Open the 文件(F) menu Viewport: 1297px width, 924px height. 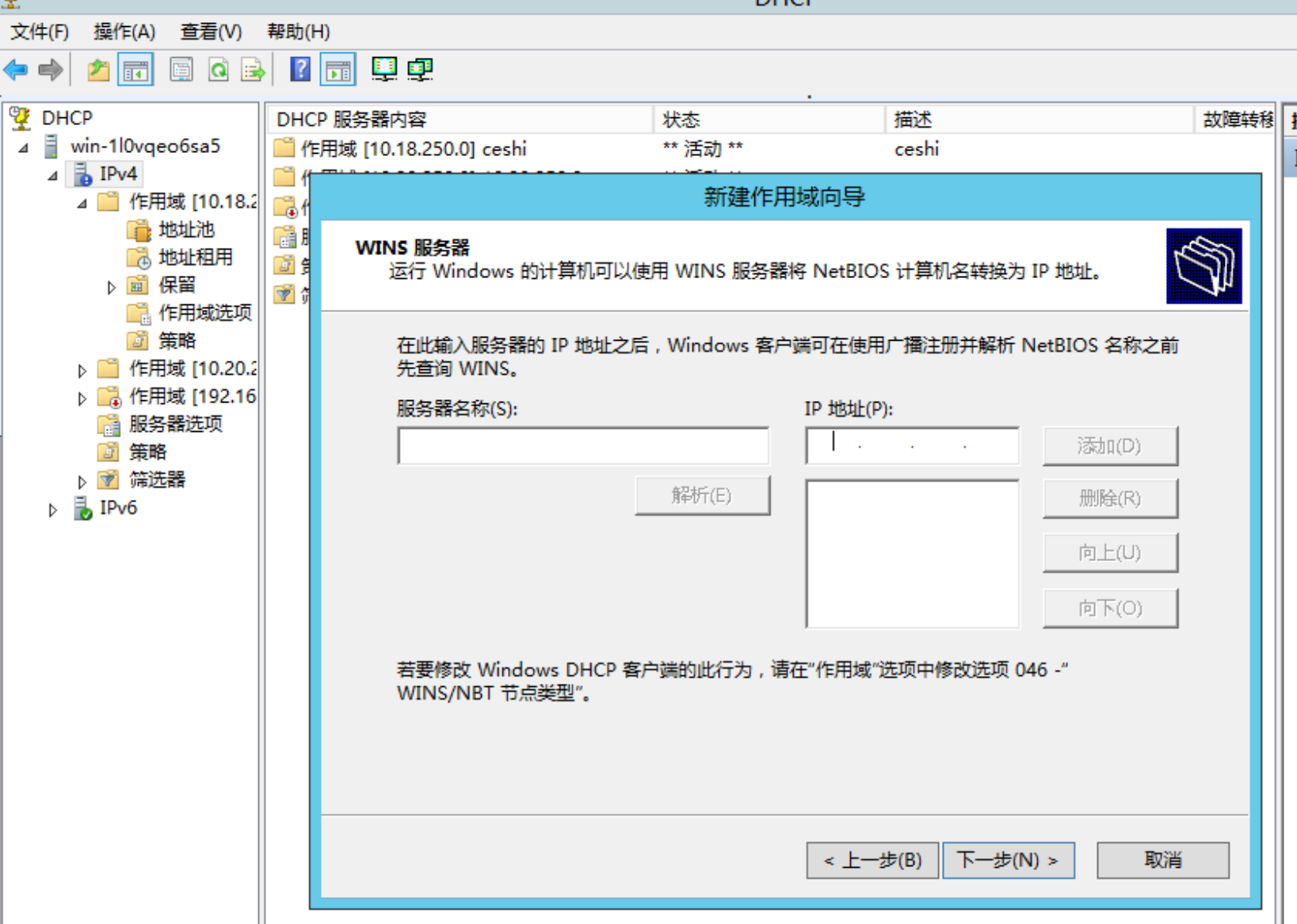pyautogui.click(x=40, y=32)
